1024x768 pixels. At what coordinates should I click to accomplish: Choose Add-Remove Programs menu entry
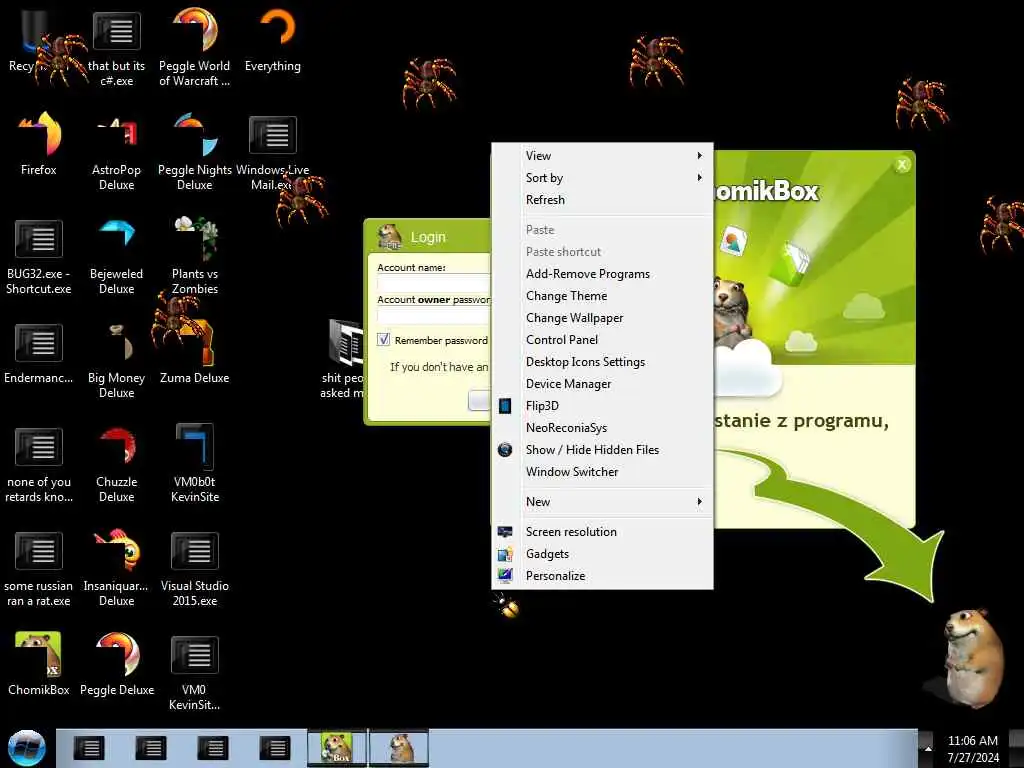602,274
